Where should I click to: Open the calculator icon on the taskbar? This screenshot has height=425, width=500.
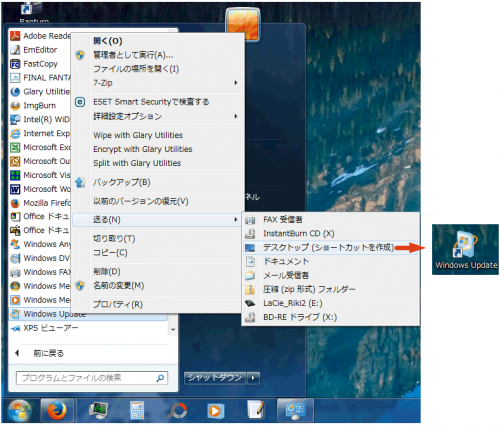pyautogui.click(x=137, y=410)
